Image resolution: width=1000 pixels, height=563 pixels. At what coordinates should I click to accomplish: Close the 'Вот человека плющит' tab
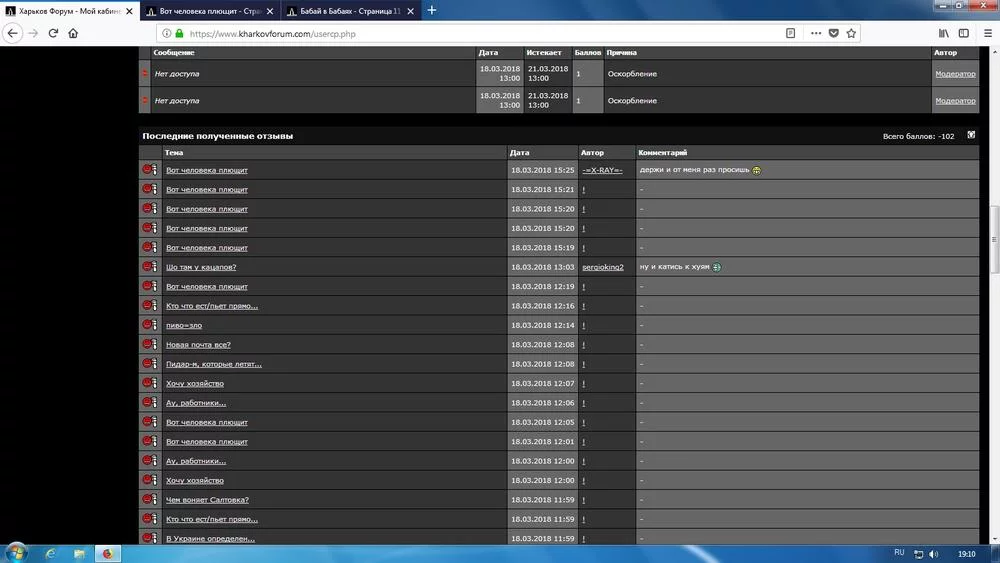point(270,11)
